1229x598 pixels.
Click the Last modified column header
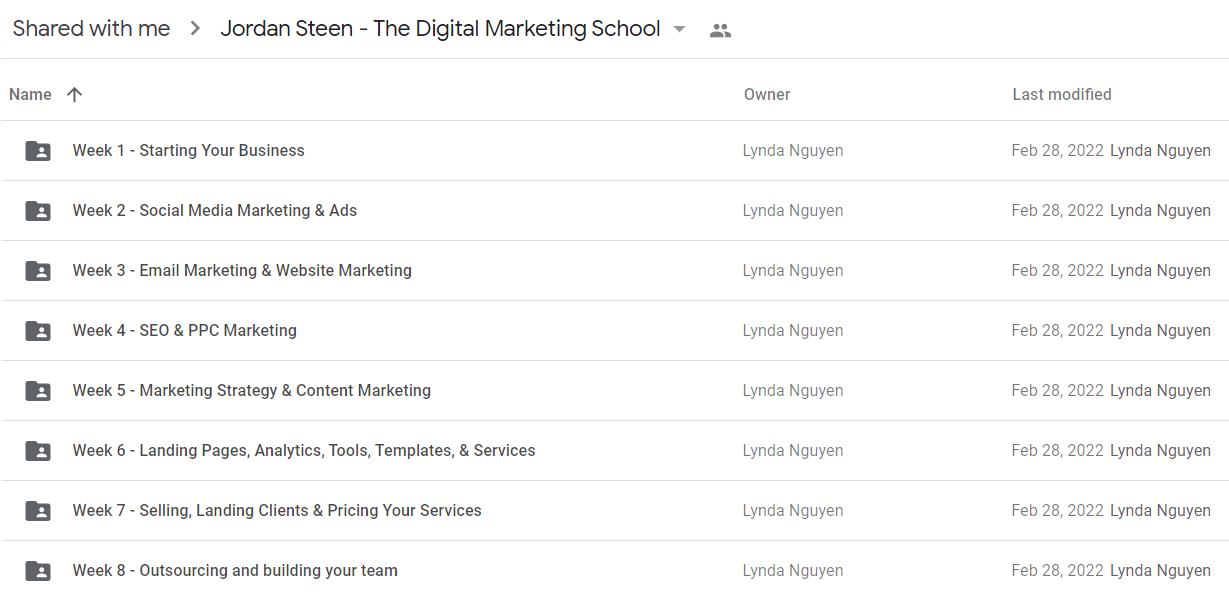tap(1062, 95)
